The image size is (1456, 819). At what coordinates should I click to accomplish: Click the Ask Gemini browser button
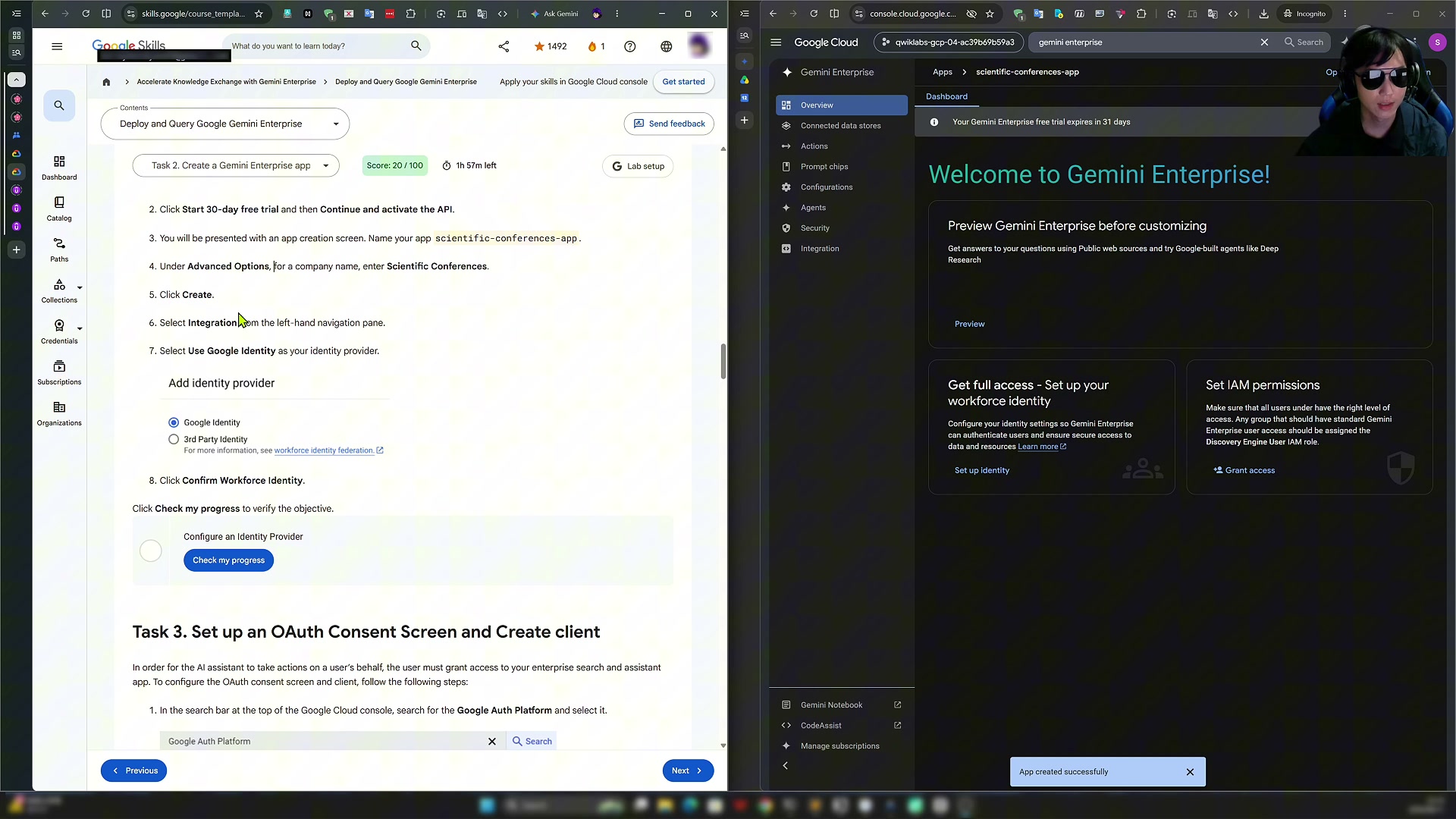tap(554, 14)
